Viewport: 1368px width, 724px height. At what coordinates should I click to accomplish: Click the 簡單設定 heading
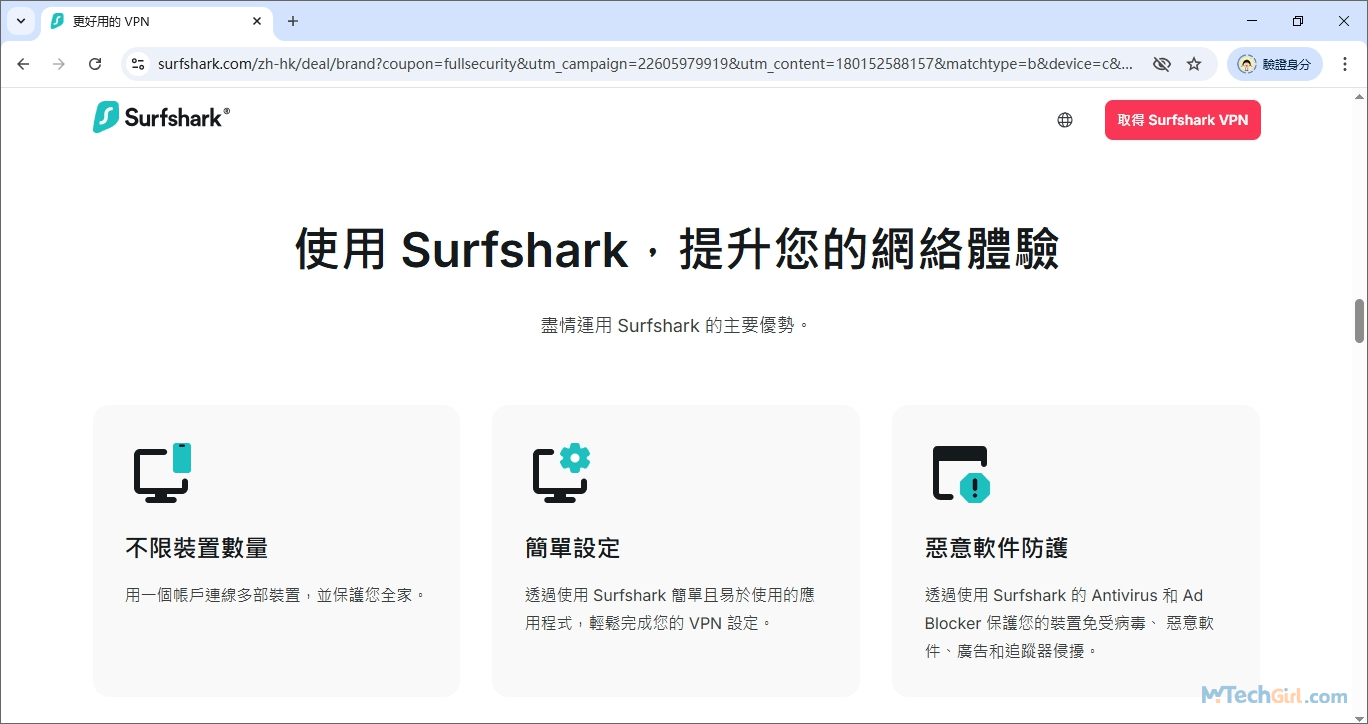(573, 548)
